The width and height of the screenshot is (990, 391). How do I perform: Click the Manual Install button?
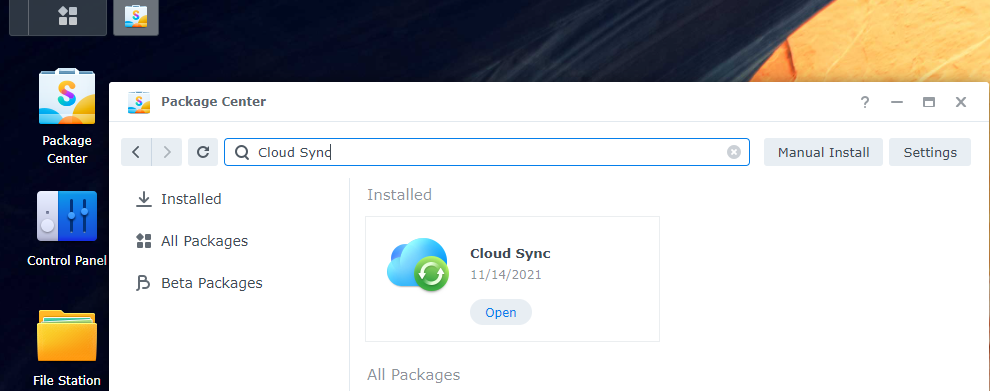(x=823, y=152)
